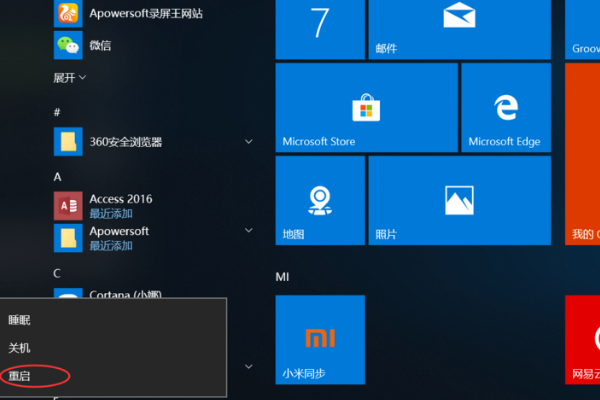Image resolution: width=600 pixels, height=400 pixels.
Task: Click the letter C section header
Action: point(57,273)
